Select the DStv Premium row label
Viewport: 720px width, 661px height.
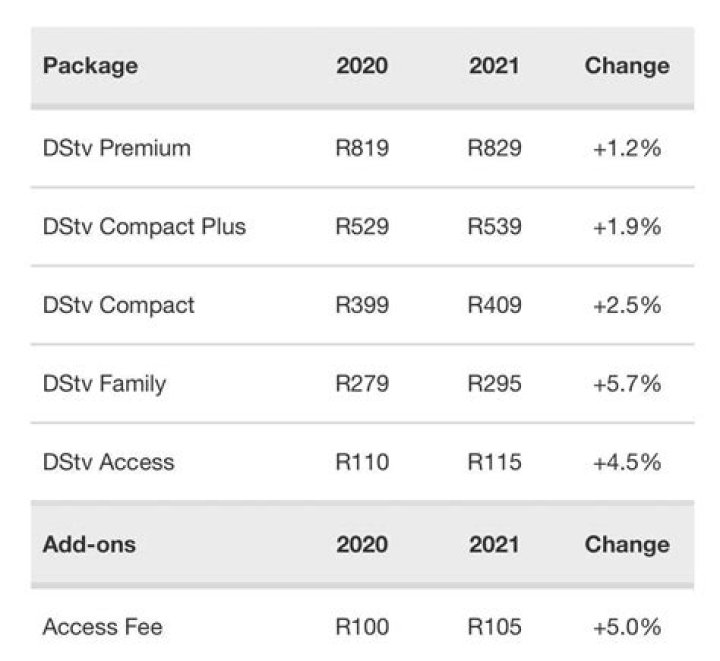click(x=116, y=149)
